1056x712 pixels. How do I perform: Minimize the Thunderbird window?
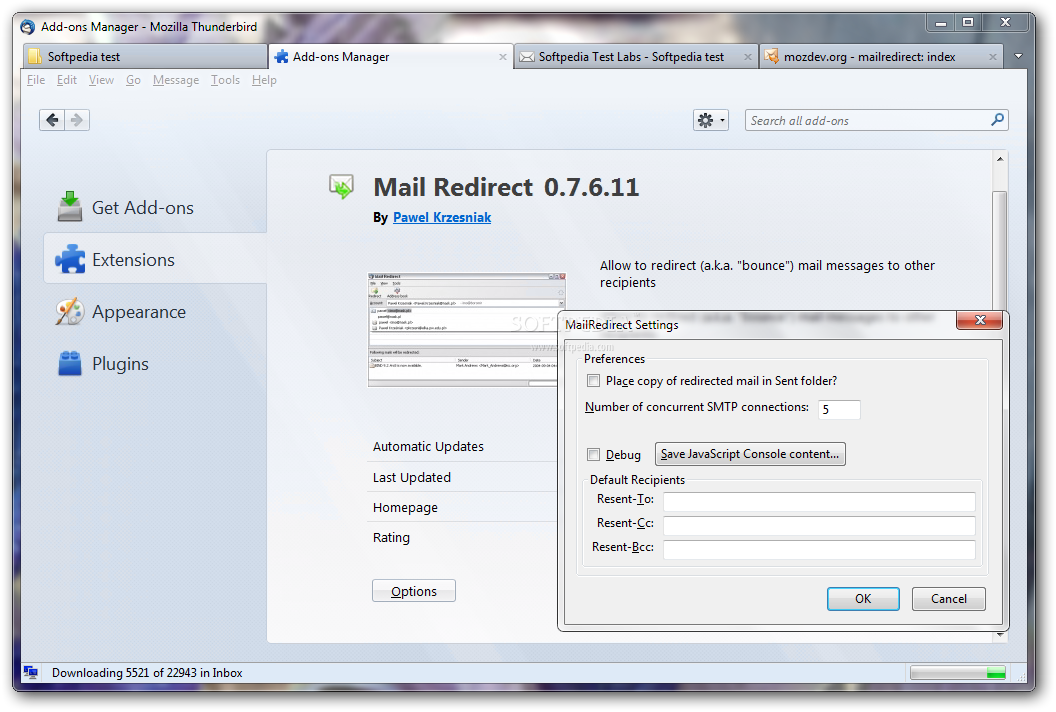[940, 23]
